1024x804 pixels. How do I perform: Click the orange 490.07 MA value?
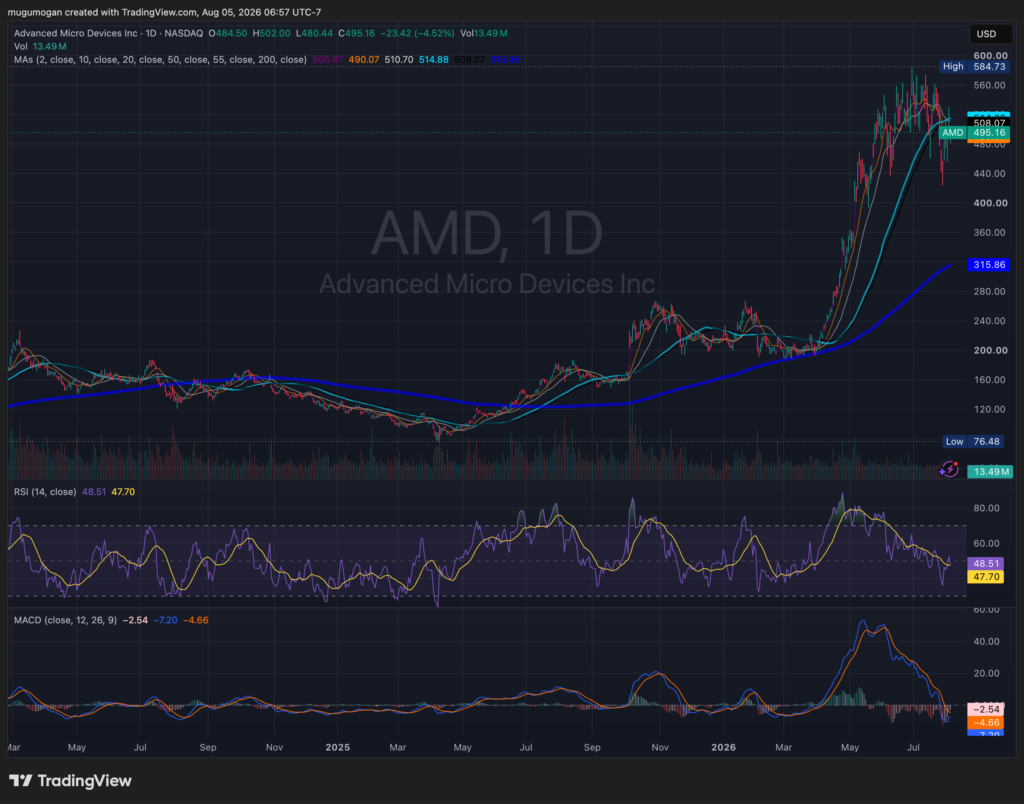pyautogui.click(x=364, y=59)
